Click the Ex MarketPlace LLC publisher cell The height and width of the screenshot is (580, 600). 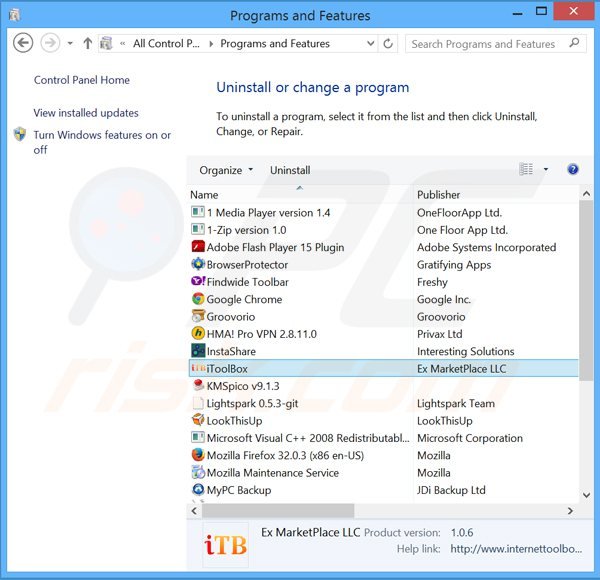pyautogui.click(x=461, y=369)
